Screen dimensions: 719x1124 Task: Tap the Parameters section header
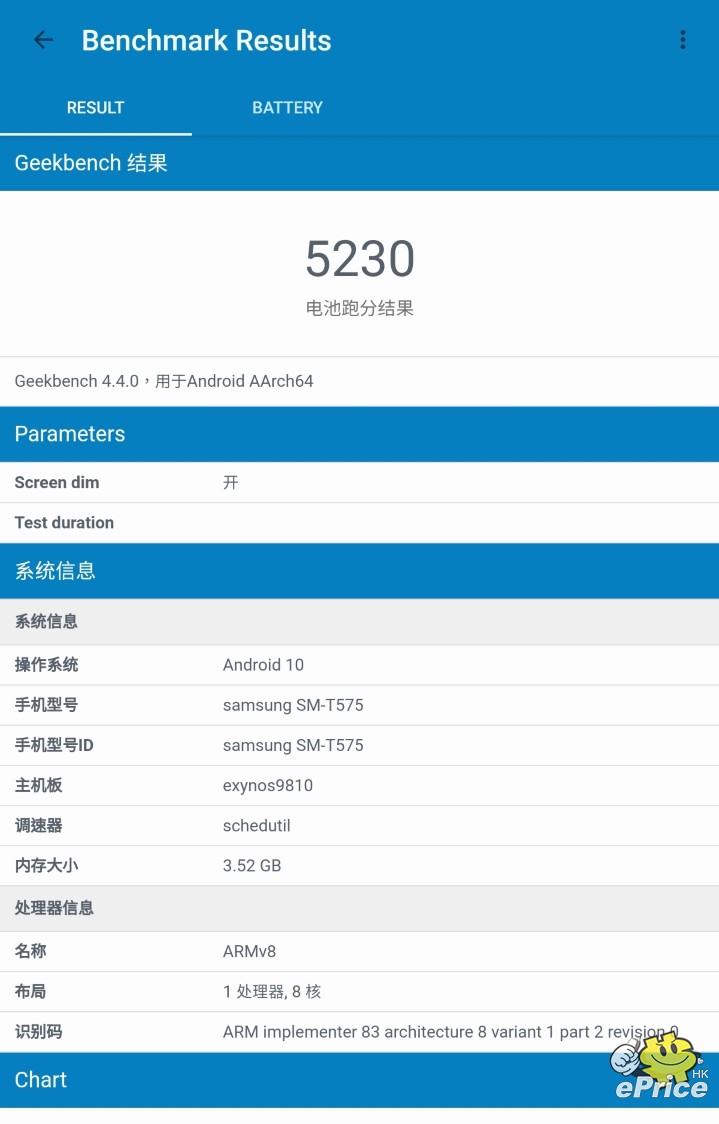[x=359, y=434]
